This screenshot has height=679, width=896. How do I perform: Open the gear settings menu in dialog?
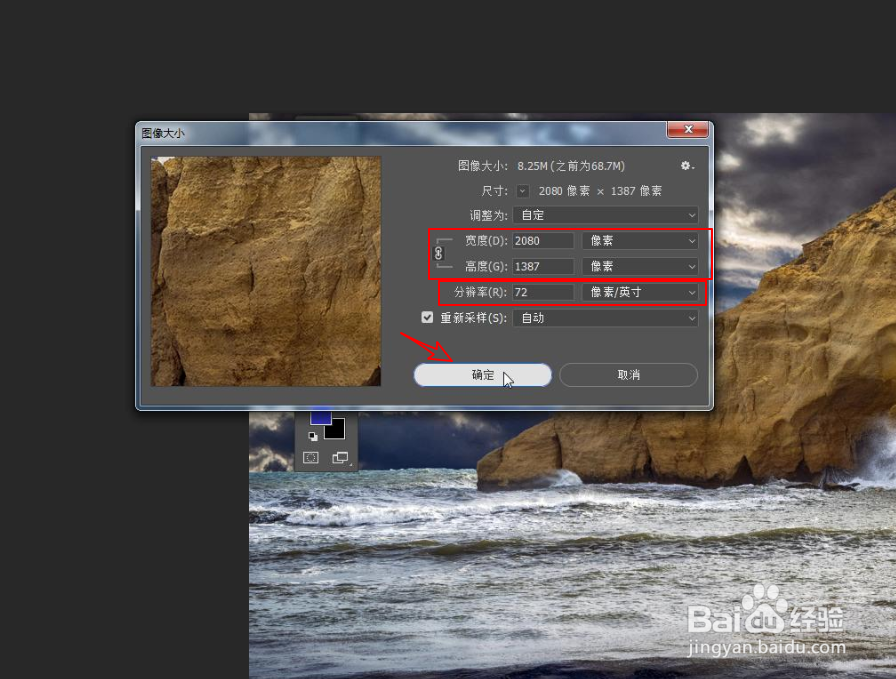coord(686,166)
